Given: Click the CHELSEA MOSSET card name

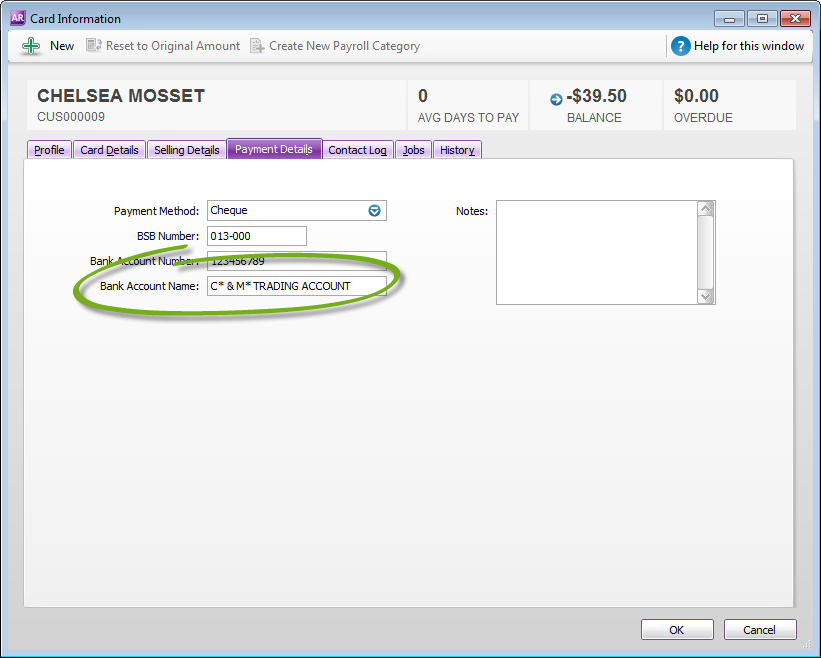Looking at the screenshot, I should (x=121, y=96).
